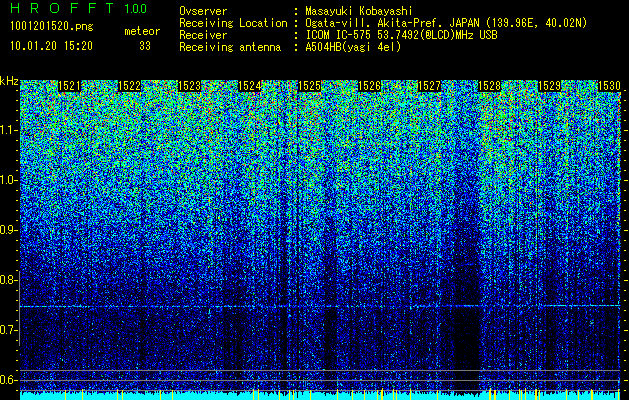
Task: Click the Receiving antenna label
Action: 230,47
